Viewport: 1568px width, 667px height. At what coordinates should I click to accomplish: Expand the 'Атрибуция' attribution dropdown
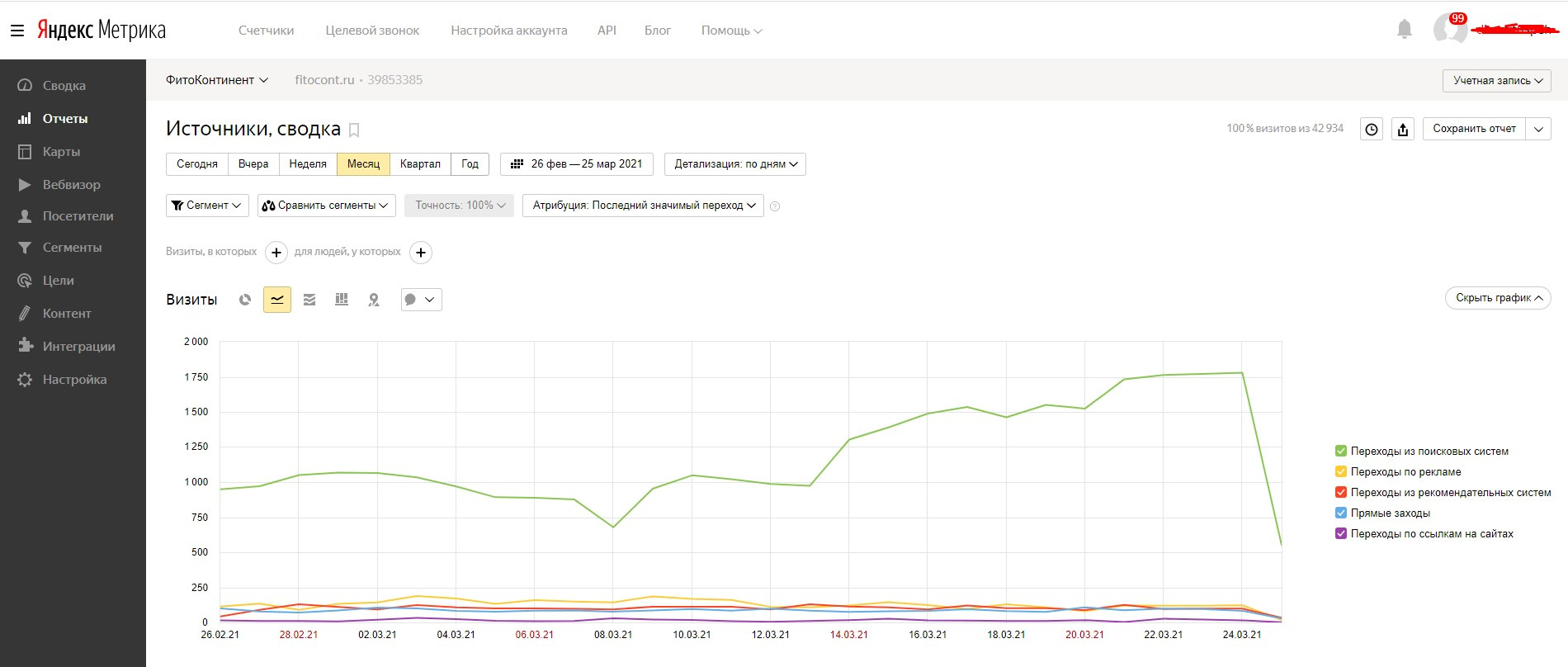[643, 206]
